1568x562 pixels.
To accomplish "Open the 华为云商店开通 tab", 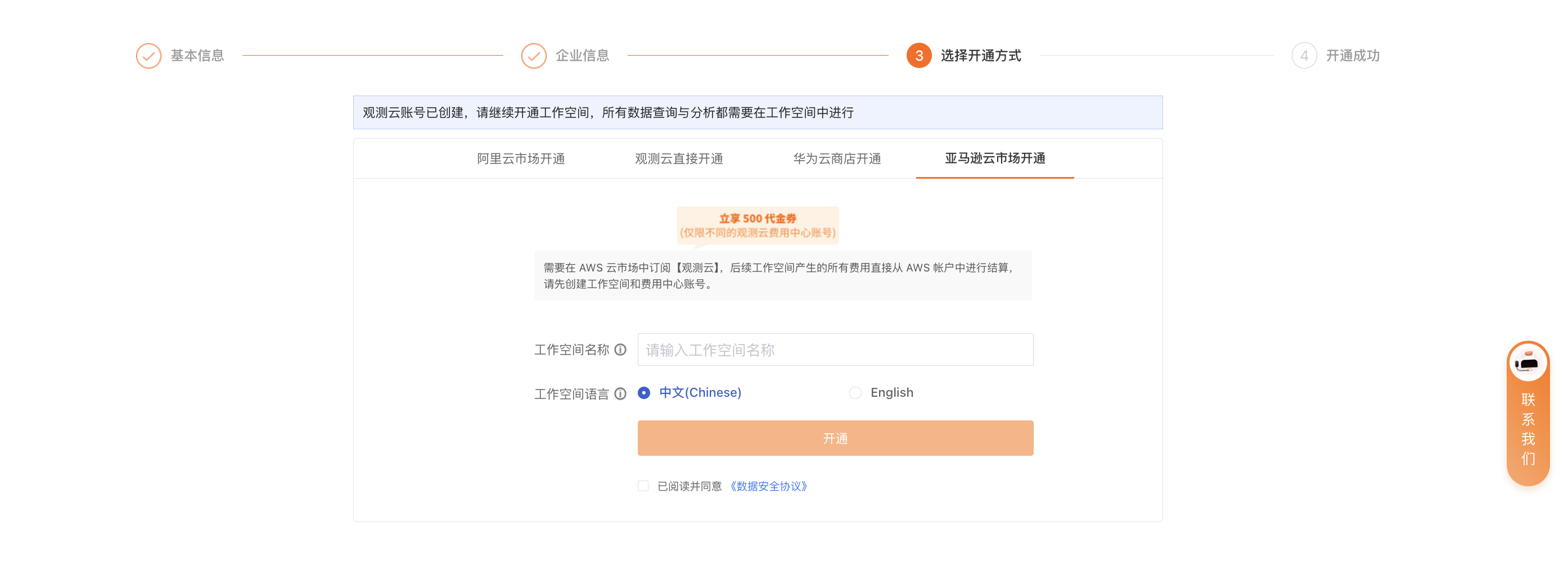I will click(x=837, y=158).
